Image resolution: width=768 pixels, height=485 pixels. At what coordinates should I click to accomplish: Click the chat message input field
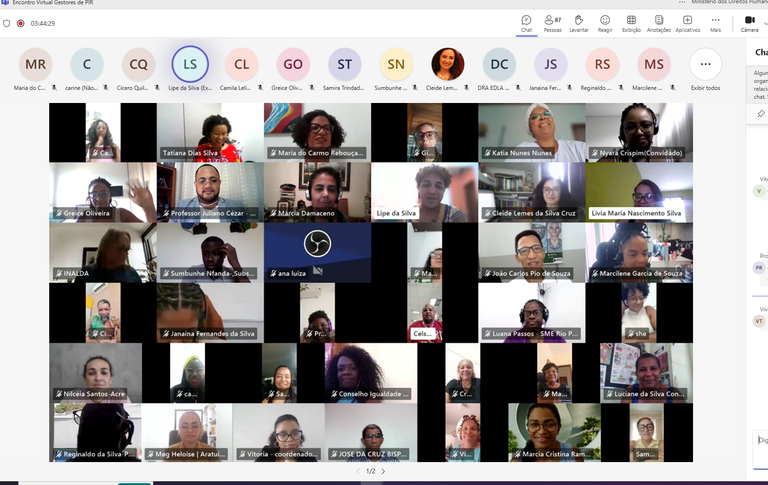tap(761, 450)
